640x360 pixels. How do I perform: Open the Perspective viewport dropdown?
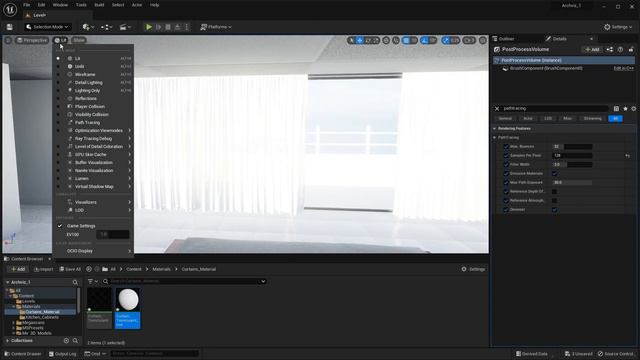coord(32,40)
